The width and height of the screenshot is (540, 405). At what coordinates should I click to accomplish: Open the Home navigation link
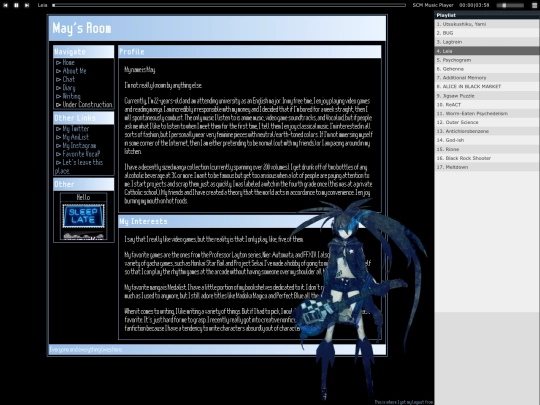point(68,62)
